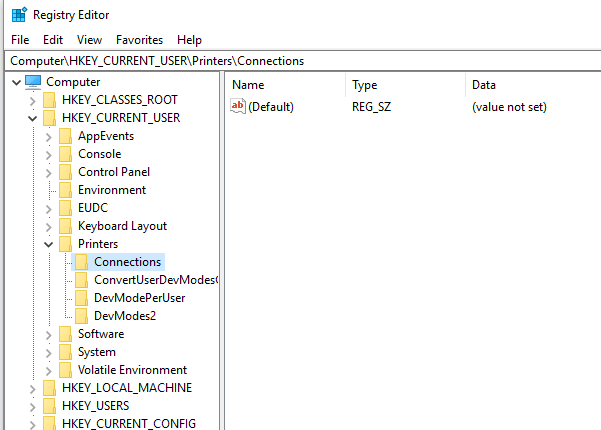Expand the Console key
Image resolution: width=601 pixels, height=430 pixels.
click(x=49, y=155)
